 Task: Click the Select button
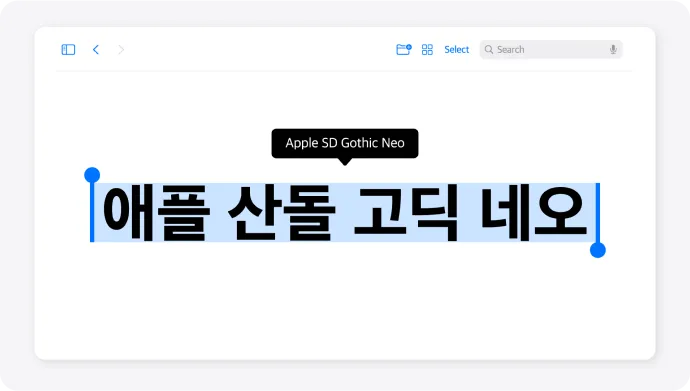(x=456, y=50)
